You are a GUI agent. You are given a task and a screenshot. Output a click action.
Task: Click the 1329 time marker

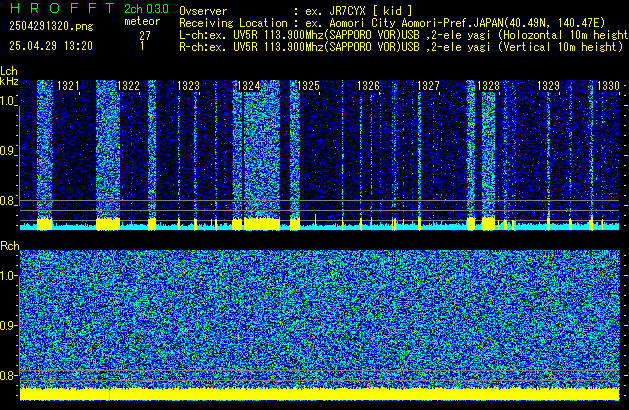(548, 86)
